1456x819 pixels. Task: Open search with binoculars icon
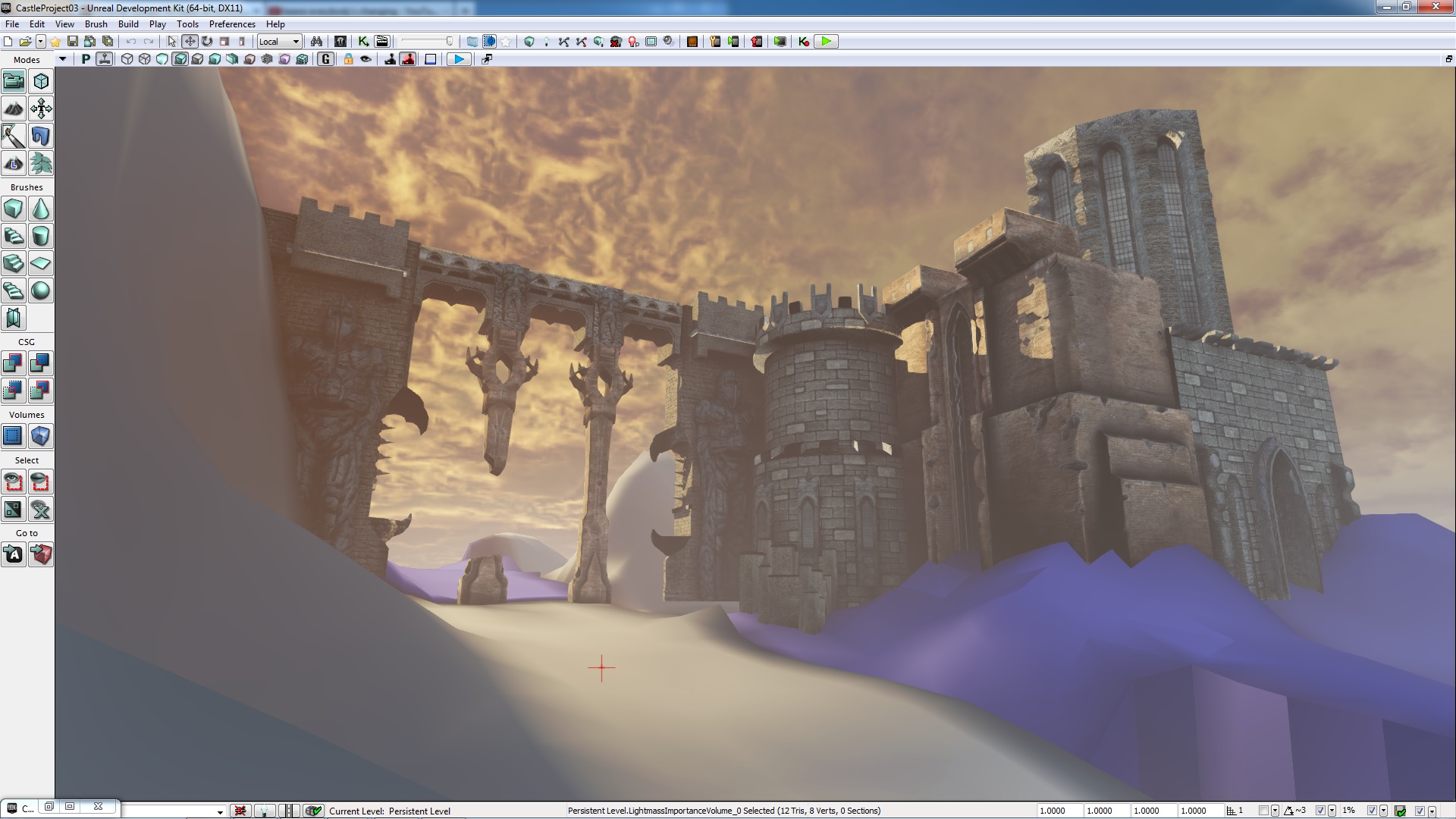(316, 42)
